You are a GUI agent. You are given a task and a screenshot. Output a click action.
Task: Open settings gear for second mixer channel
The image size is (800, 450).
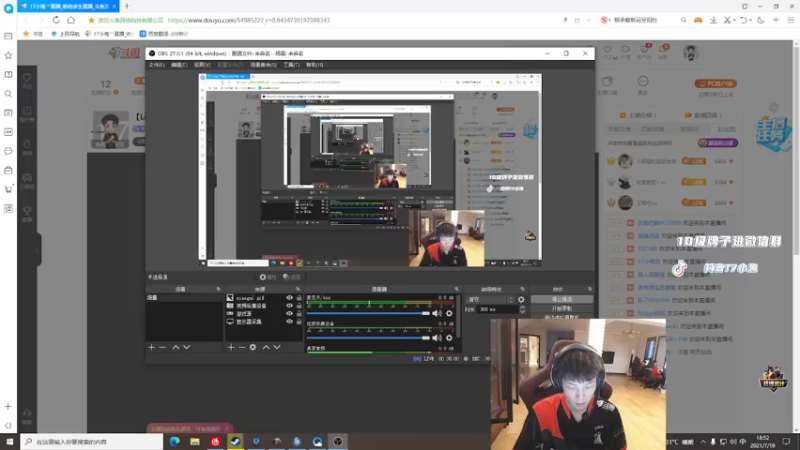(449, 338)
